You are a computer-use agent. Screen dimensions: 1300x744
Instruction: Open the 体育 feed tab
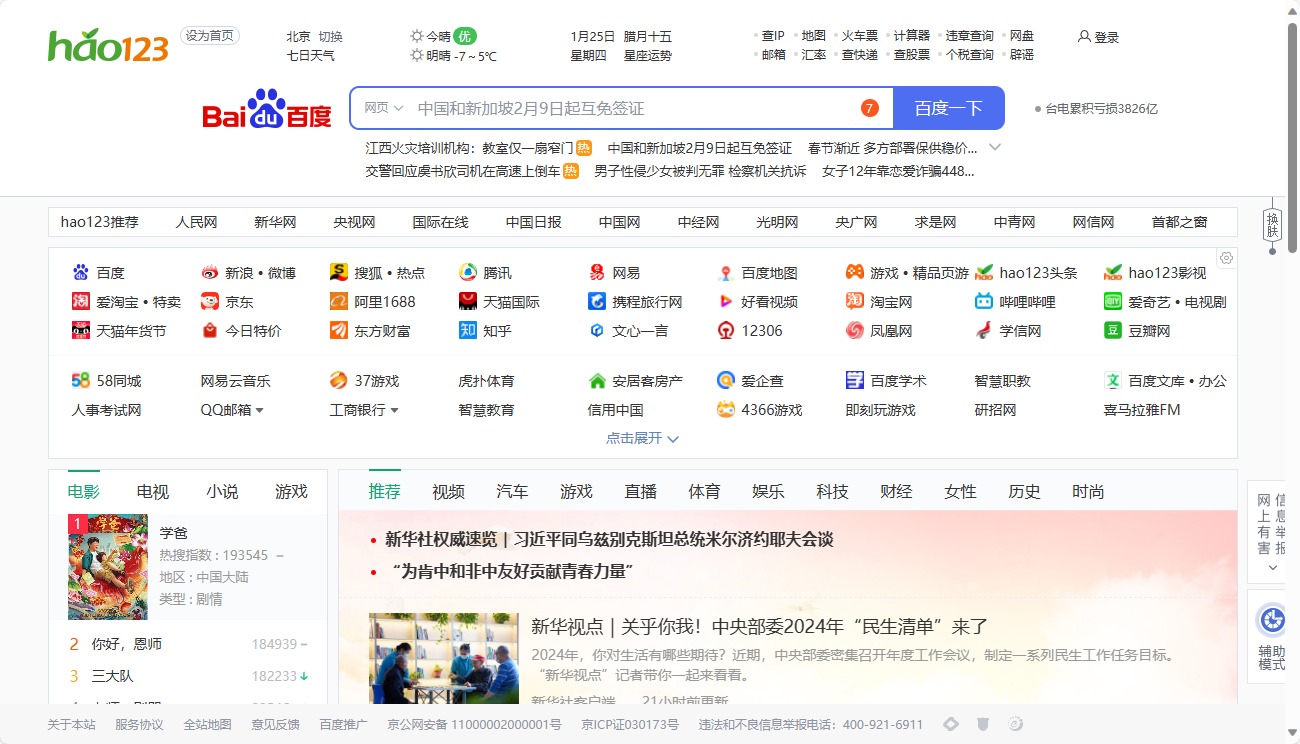(x=704, y=491)
